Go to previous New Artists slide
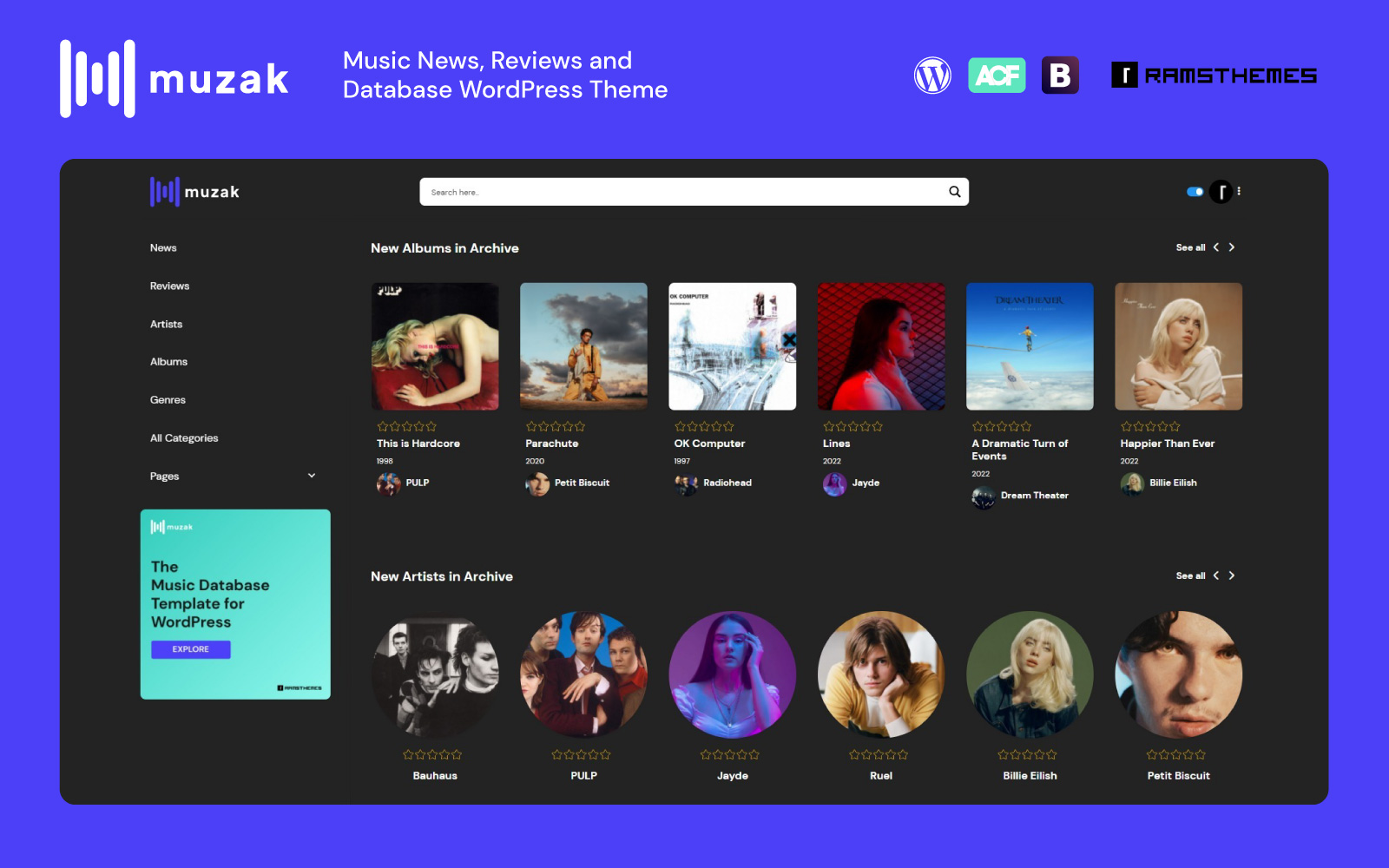Screen dimensions: 1389x868 [1216, 575]
